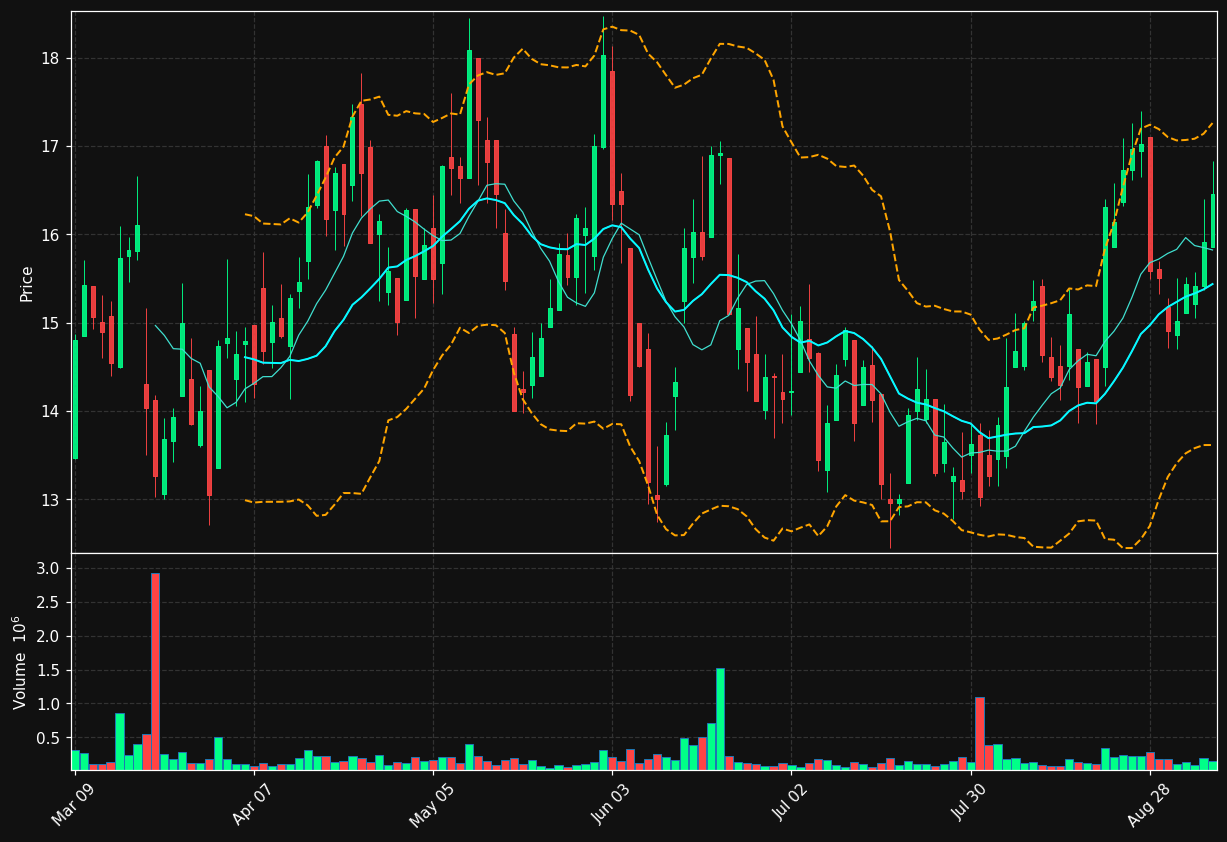Select the tall green volume bar in mid-June
The height and width of the screenshot is (842, 1227).
720,719
